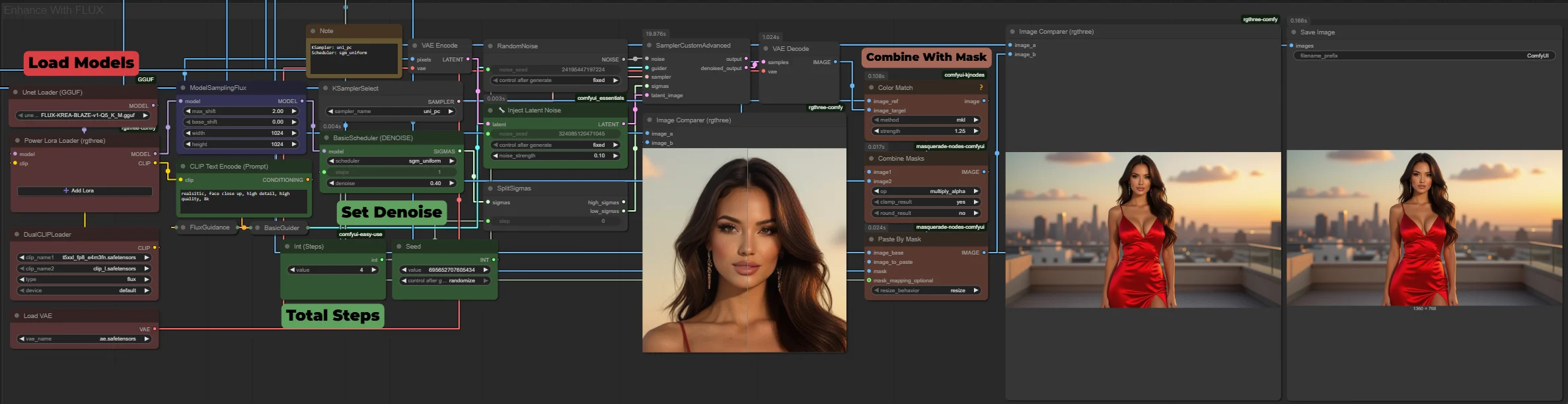
Task: Collapse the KSamplerSelect node dot
Action: click(326, 88)
